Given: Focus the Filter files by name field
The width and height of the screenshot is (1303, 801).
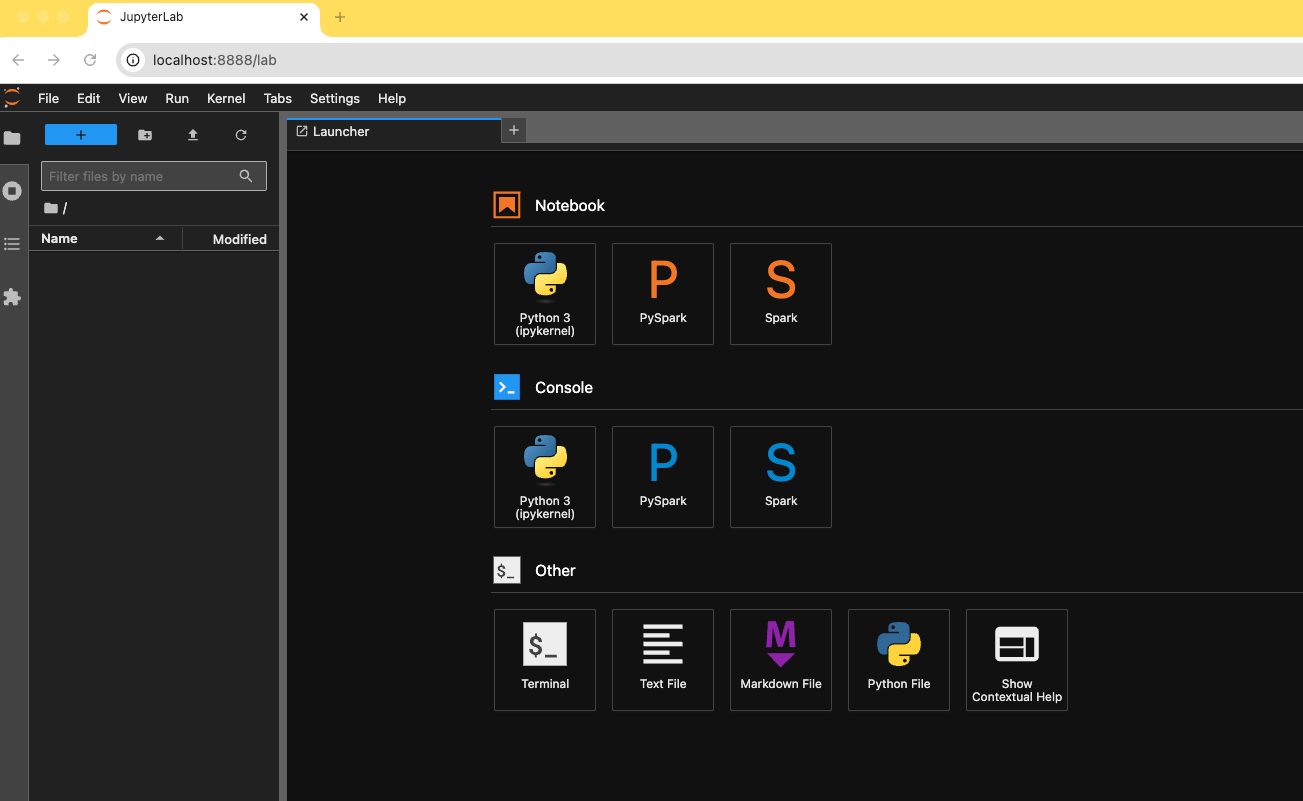Looking at the screenshot, I should click(154, 176).
